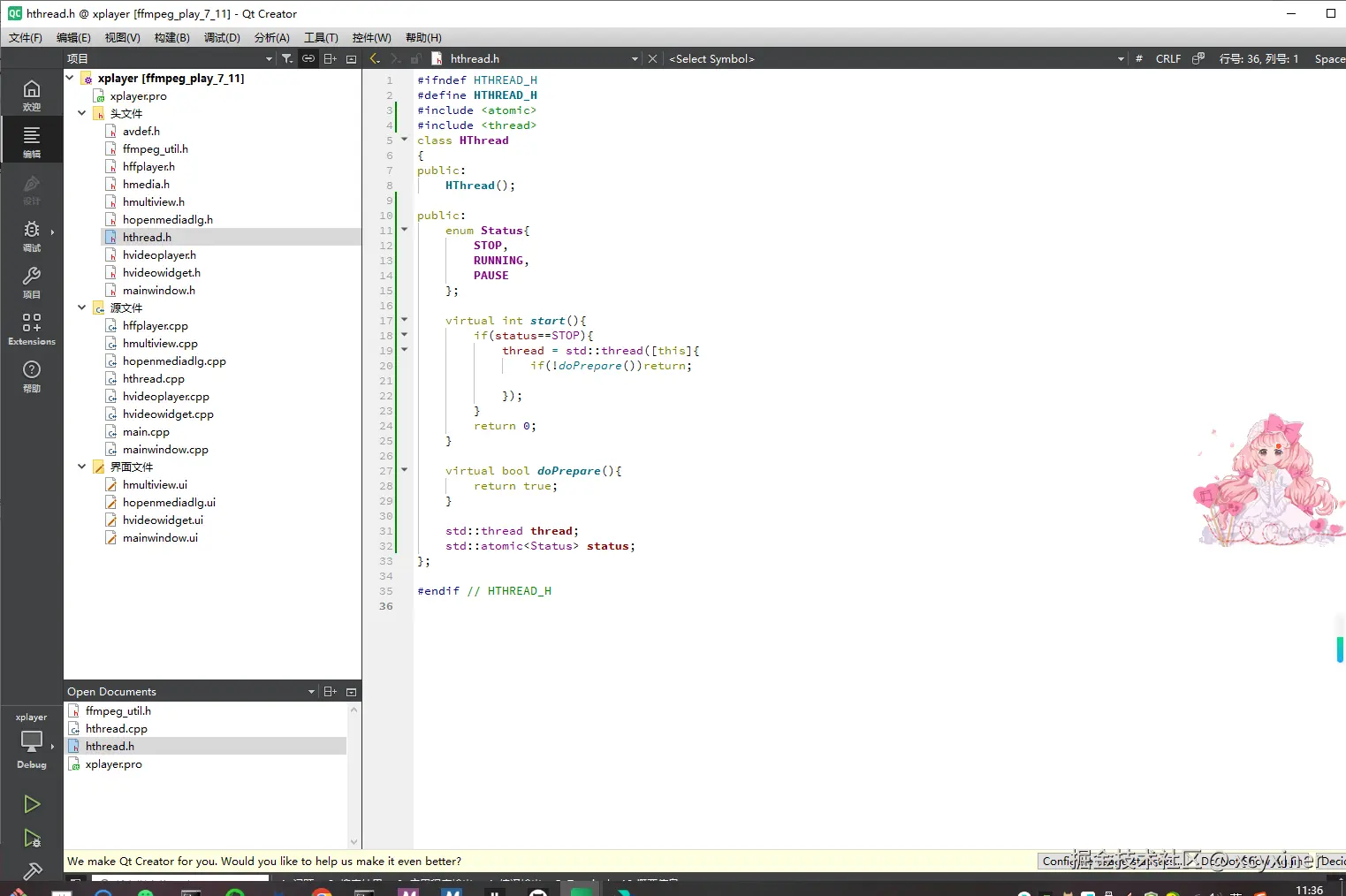Image resolution: width=1346 pixels, height=896 pixels.
Task: Open the Projects wrench mode icon
Action: 32,282
